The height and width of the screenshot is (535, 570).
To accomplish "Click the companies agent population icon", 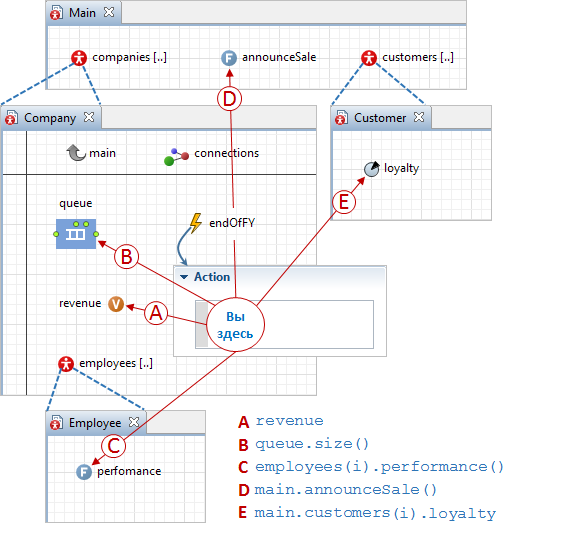I will coord(79,57).
